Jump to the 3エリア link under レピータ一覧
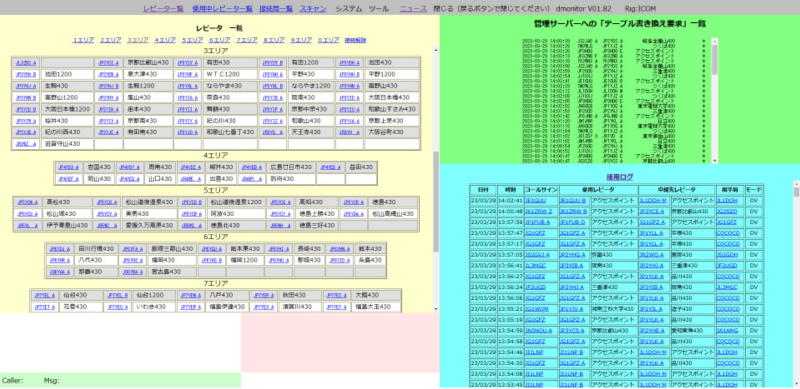This screenshot has height=389, width=800. (x=138, y=40)
